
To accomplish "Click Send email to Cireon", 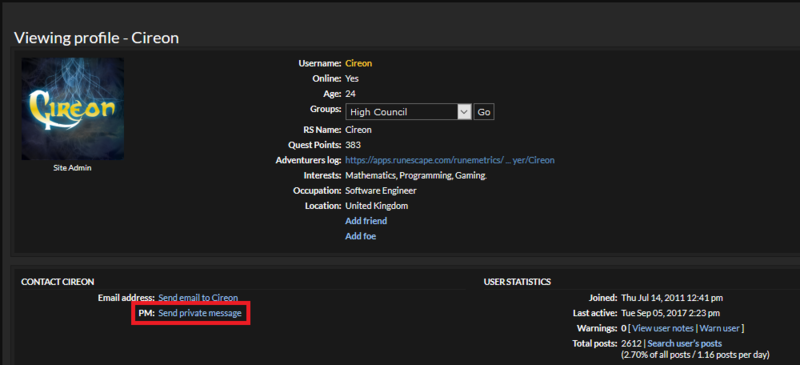I will (x=198, y=298).
